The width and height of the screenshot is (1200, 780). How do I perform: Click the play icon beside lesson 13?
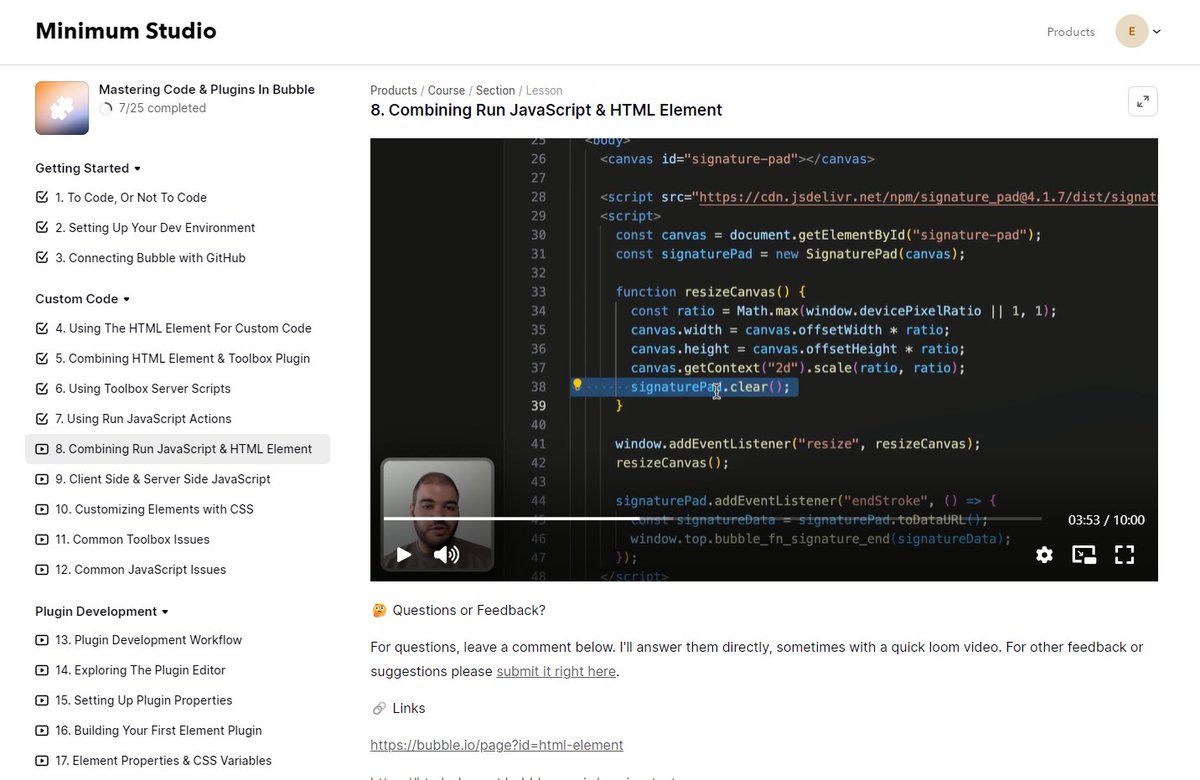[42, 640]
